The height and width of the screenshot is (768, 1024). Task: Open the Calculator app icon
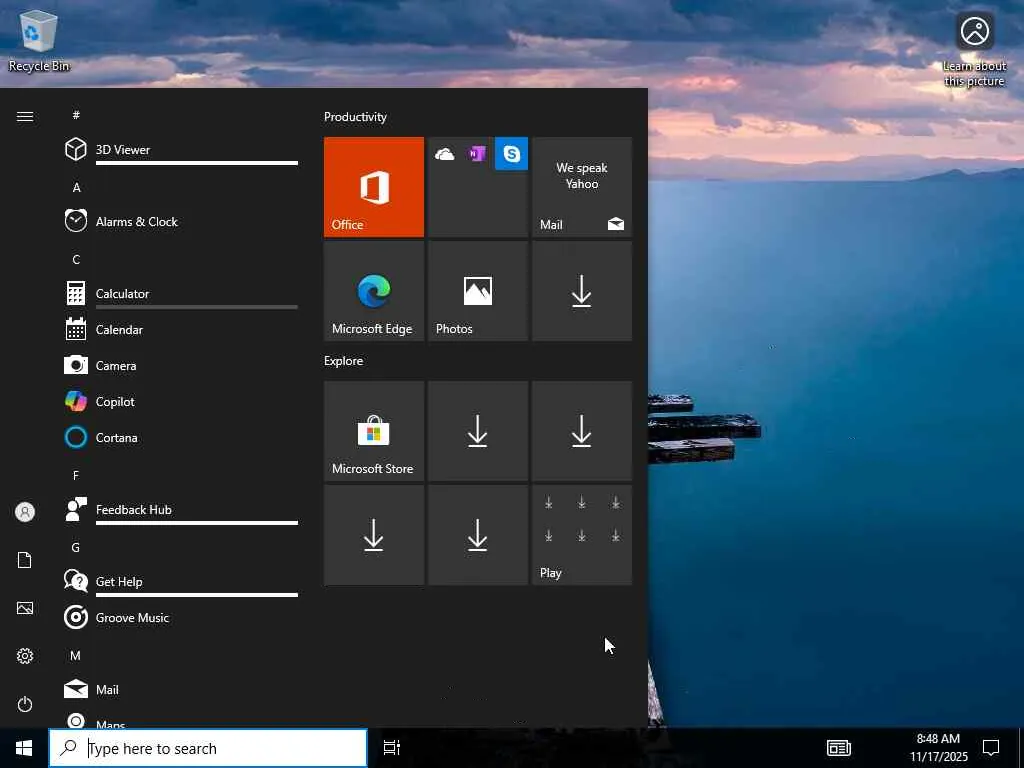click(x=76, y=293)
